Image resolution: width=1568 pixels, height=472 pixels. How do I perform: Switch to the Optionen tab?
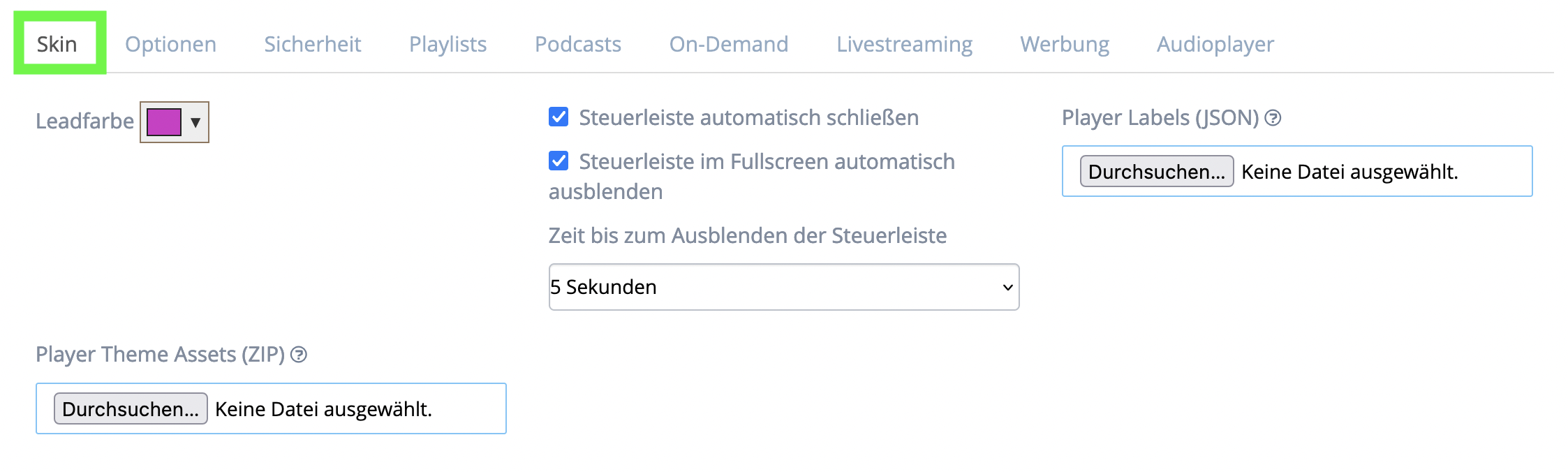click(x=170, y=44)
